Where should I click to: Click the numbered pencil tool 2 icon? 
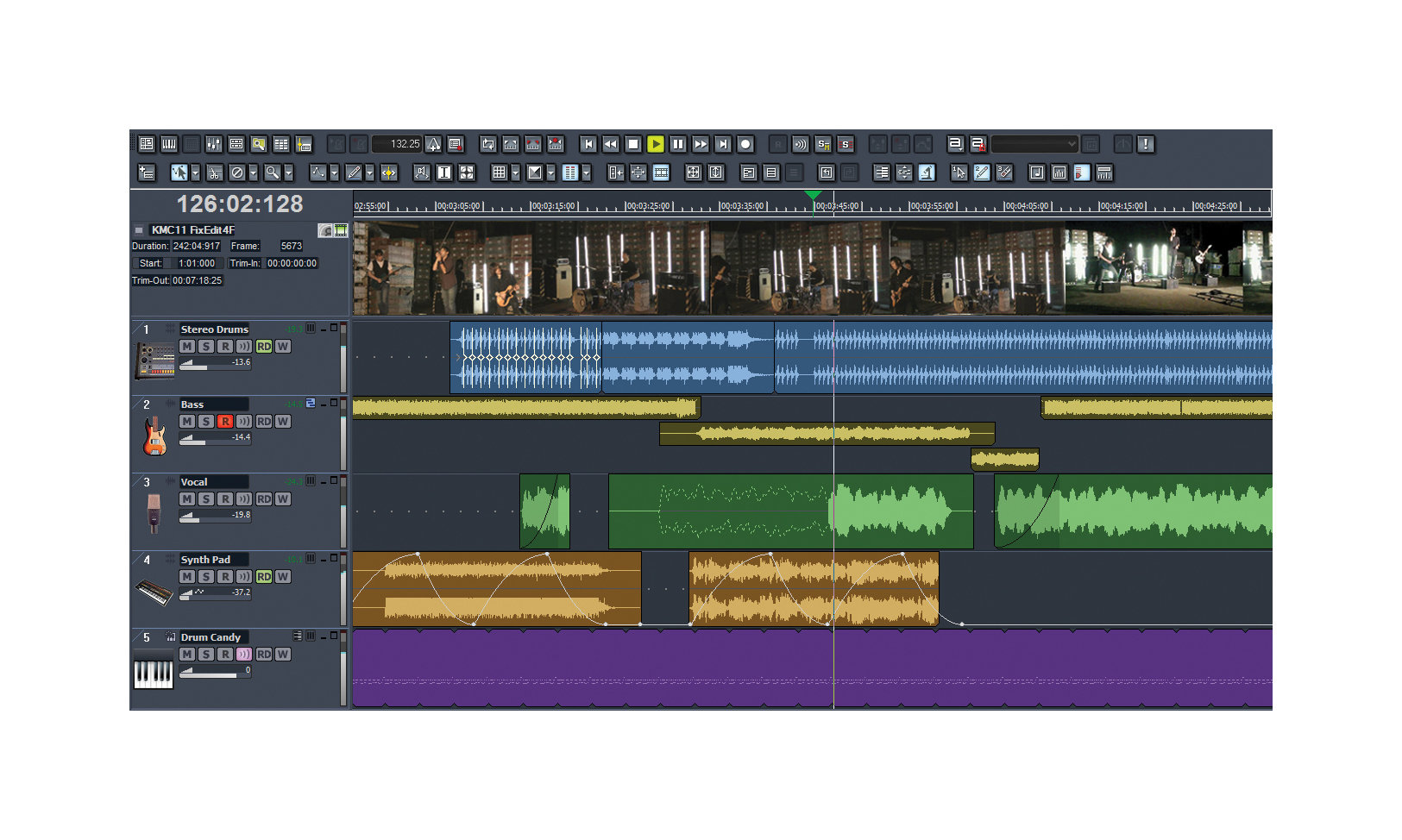point(982,172)
